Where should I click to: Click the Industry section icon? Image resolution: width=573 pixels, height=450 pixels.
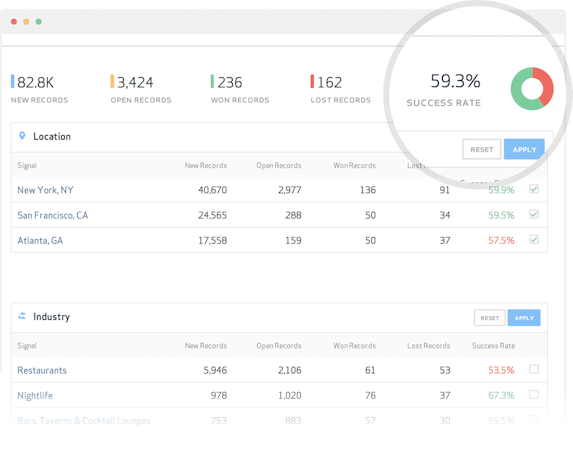click(22, 316)
